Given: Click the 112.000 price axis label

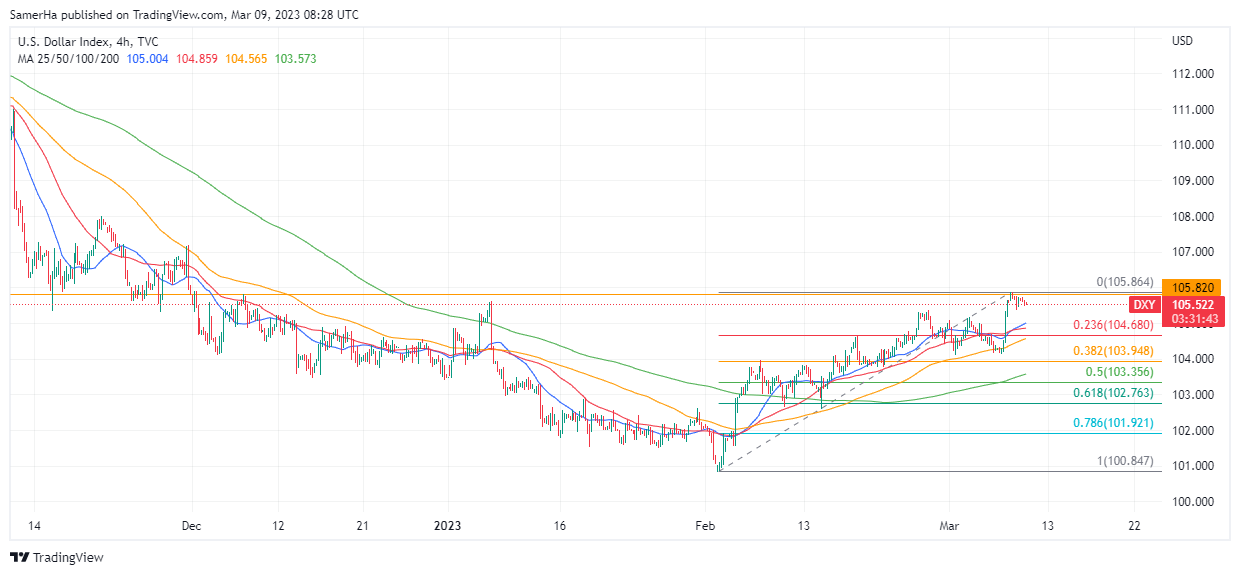Looking at the screenshot, I should tap(1192, 74).
